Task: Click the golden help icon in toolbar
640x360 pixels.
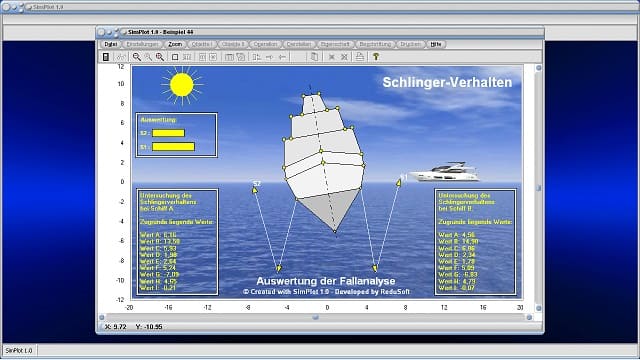Action: [x=376, y=57]
